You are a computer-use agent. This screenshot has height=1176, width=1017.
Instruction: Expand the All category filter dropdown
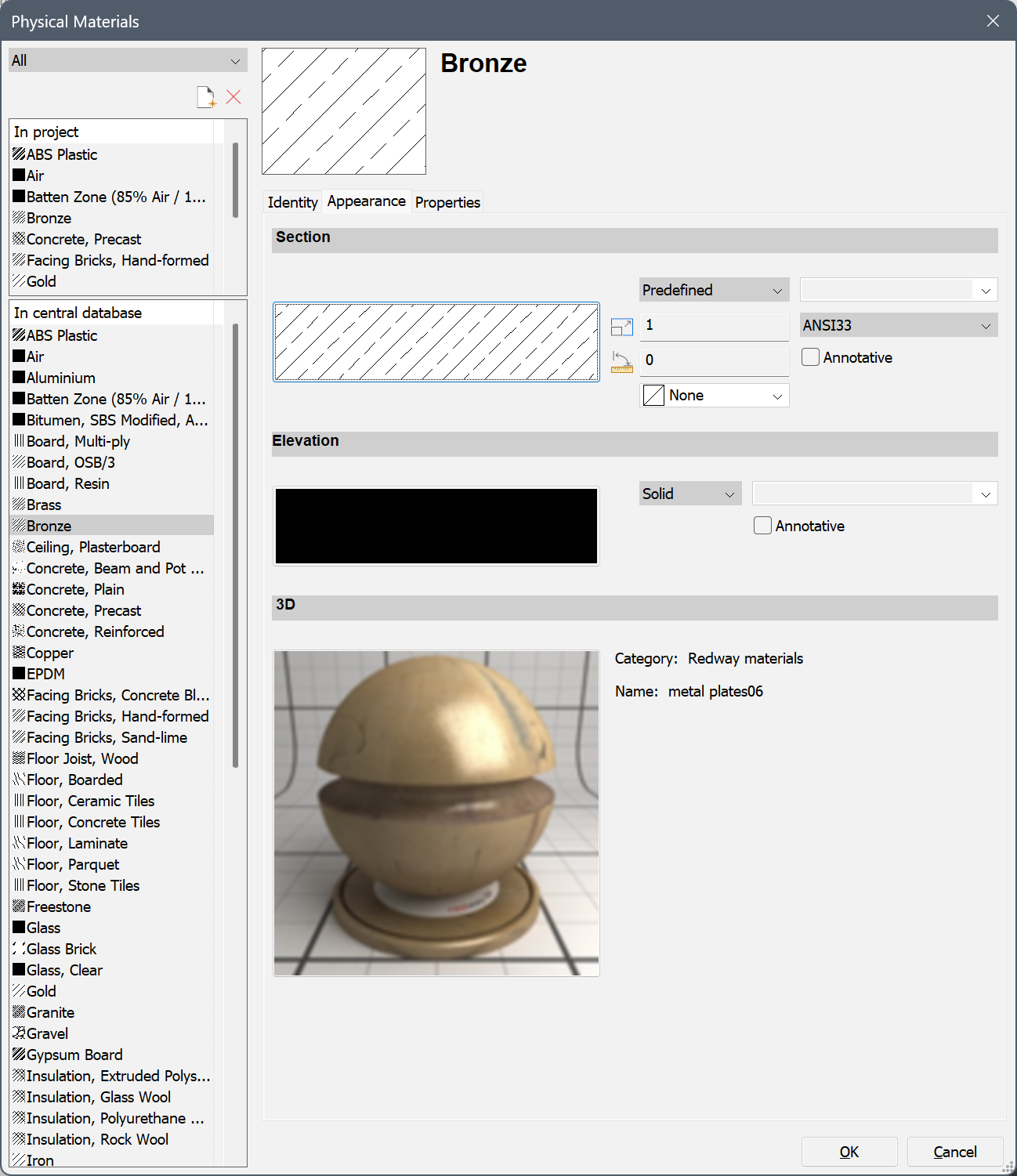click(x=128, y=60)
